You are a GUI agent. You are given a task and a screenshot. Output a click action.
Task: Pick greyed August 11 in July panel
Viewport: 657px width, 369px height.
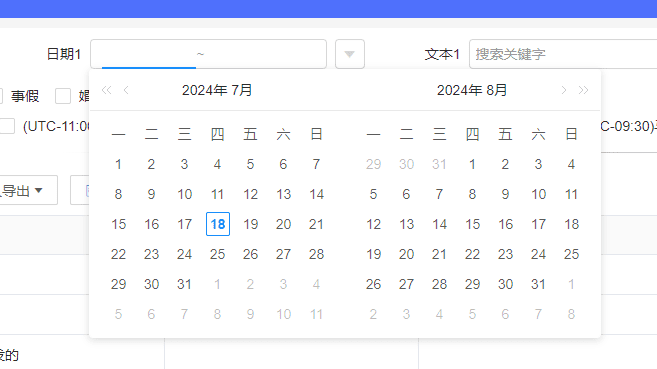[316, 314]
